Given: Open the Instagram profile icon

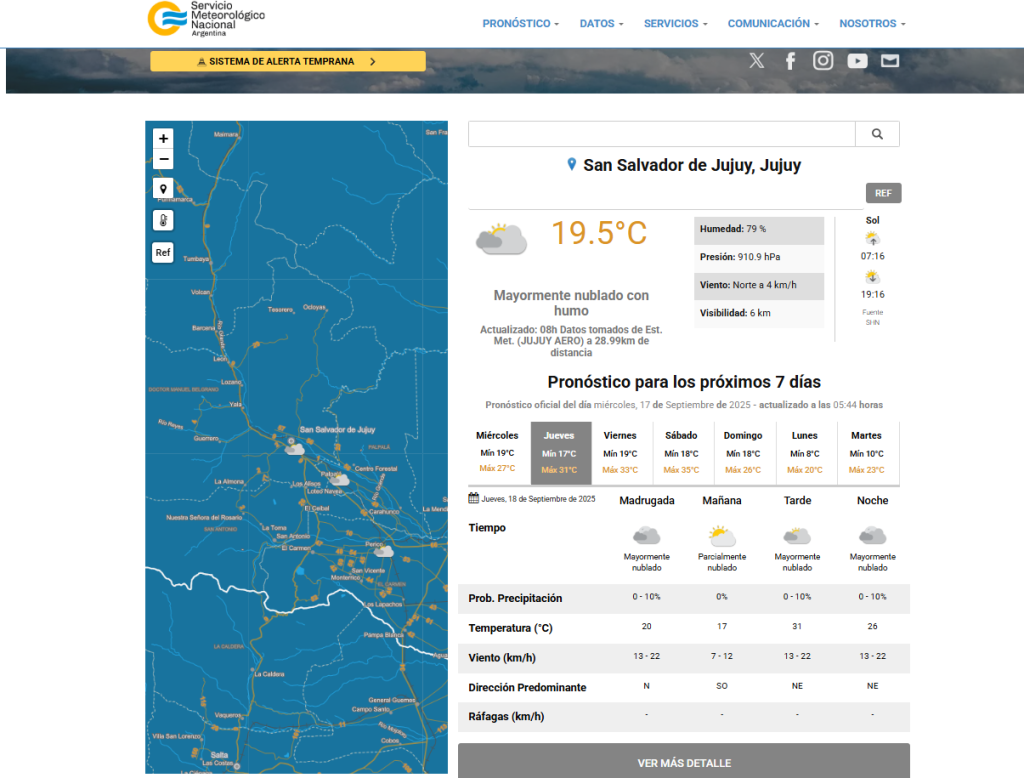Looking at the screenshot, I should pos(823,61).
